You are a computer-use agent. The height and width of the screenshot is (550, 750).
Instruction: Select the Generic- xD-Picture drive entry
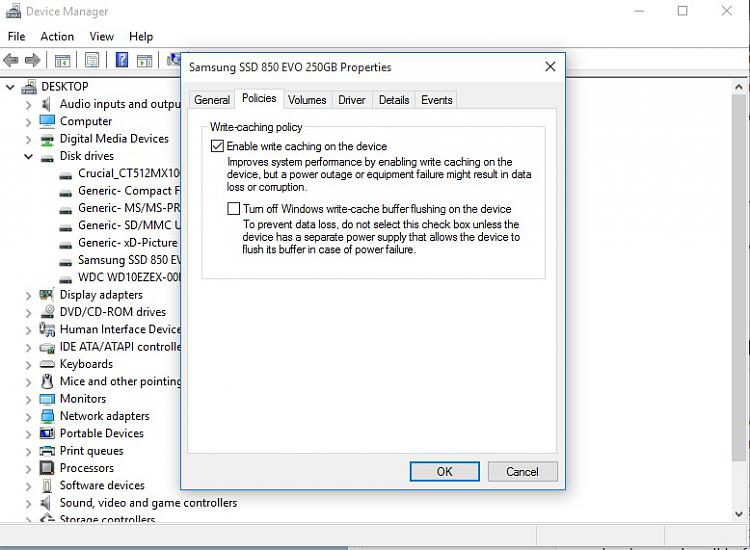pyautogui.click(x=128, y=243)
